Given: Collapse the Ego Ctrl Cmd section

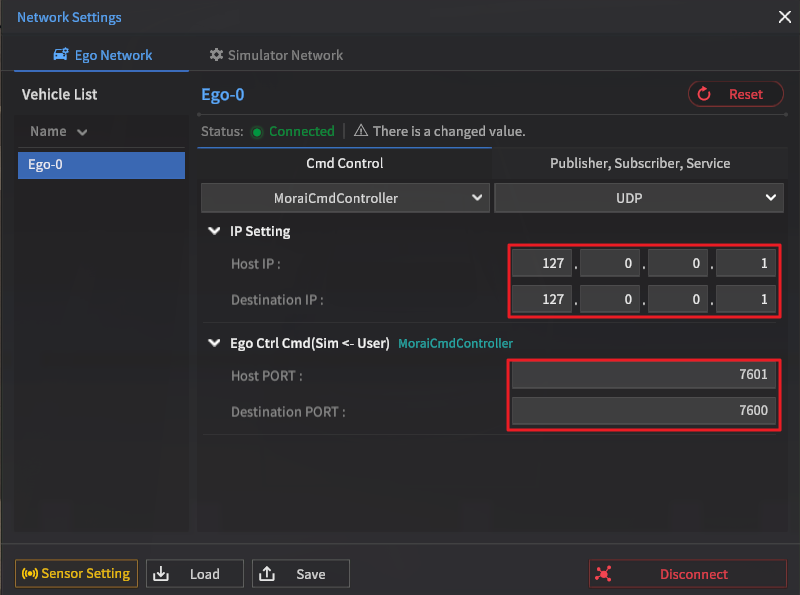Looking at the screenshot, I should coord(213,343).
